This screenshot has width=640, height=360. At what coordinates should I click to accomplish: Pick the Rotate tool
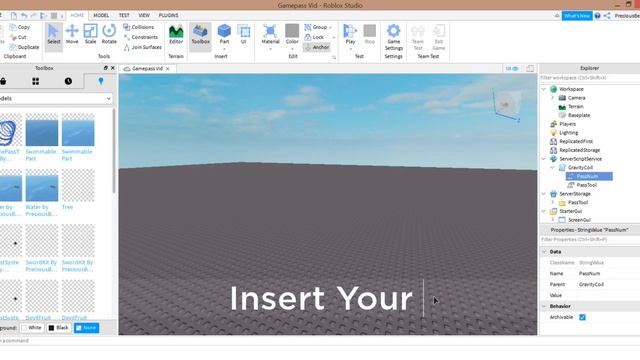point(109,34)
